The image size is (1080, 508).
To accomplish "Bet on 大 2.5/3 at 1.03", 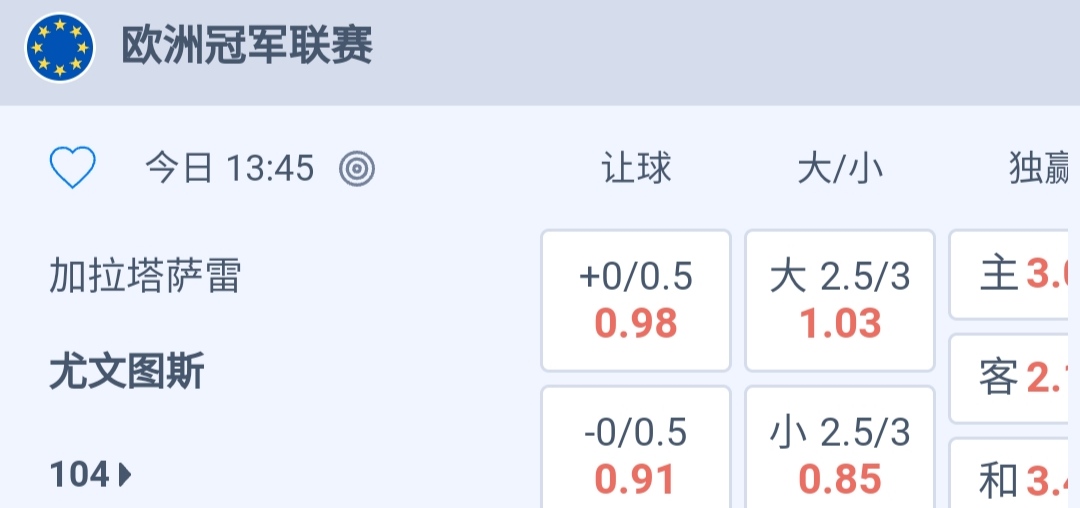I will 840,300.
